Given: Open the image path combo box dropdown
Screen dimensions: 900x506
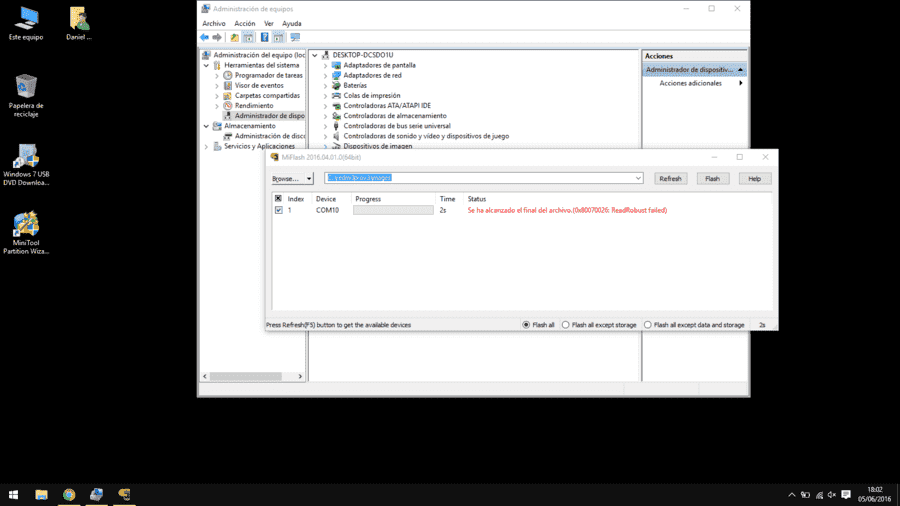Looking at the screenshot, I should tap(638, 178).
